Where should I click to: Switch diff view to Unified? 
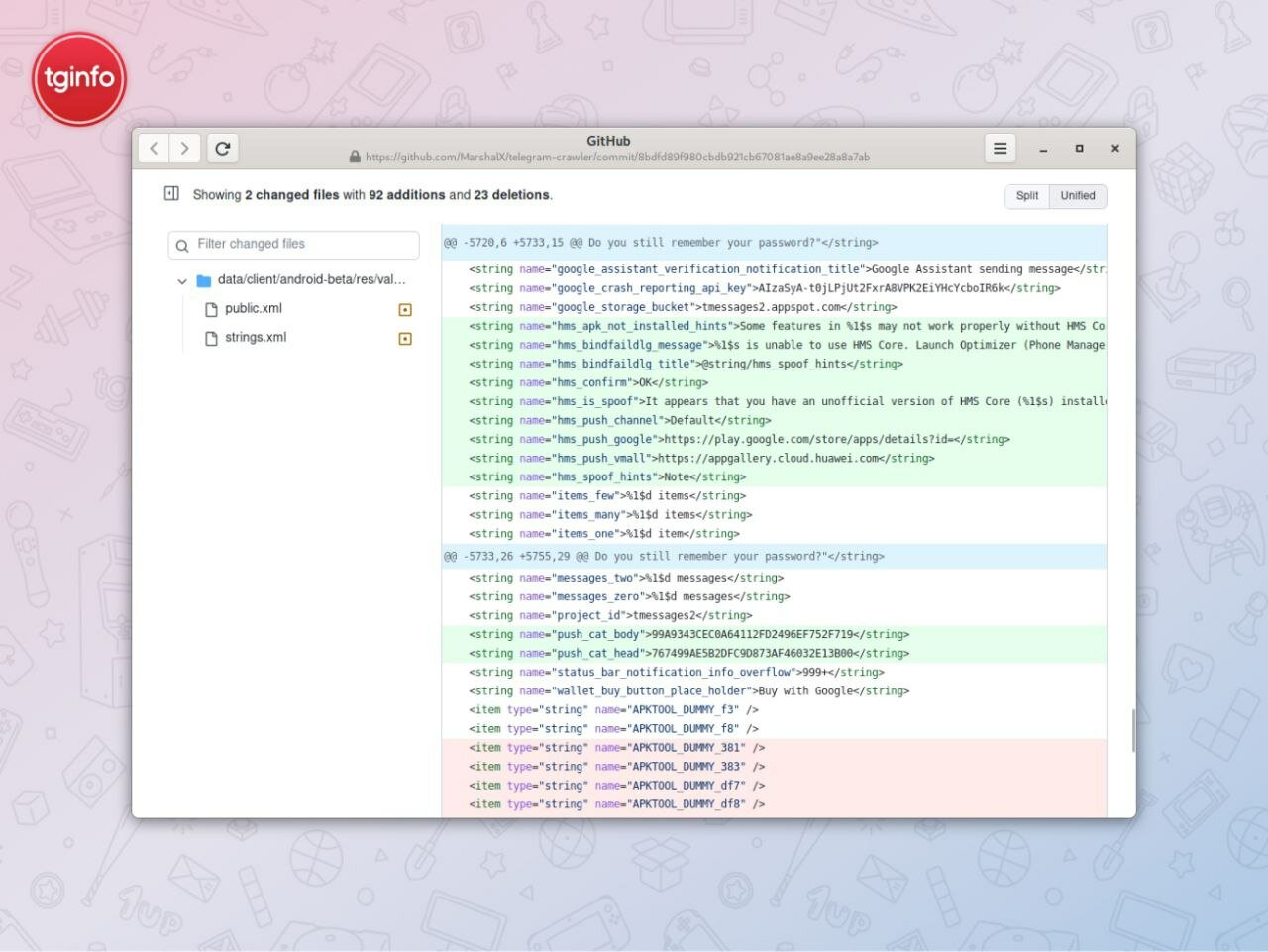coord(1078,196)
